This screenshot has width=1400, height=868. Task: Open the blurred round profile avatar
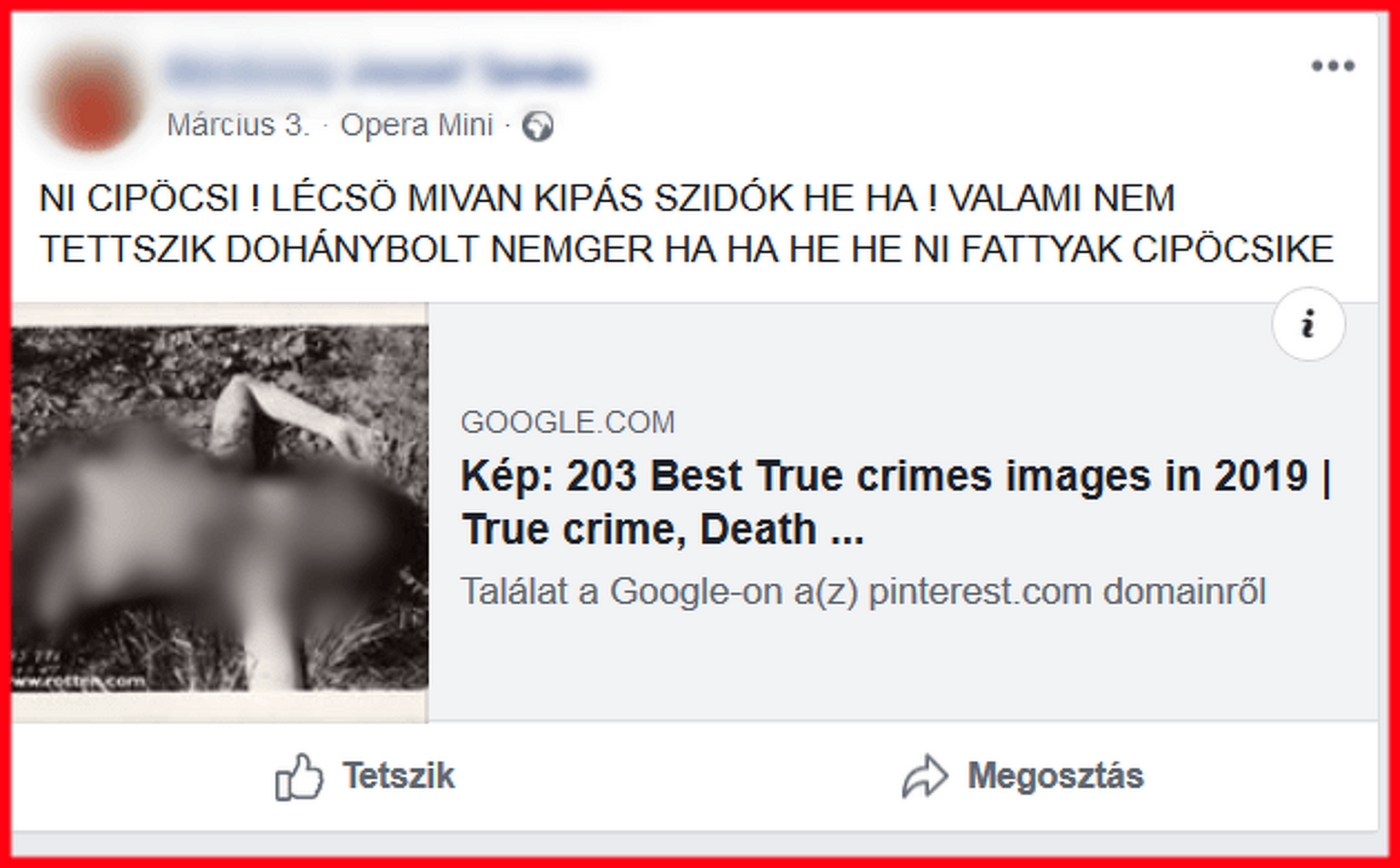pos(91,96)
